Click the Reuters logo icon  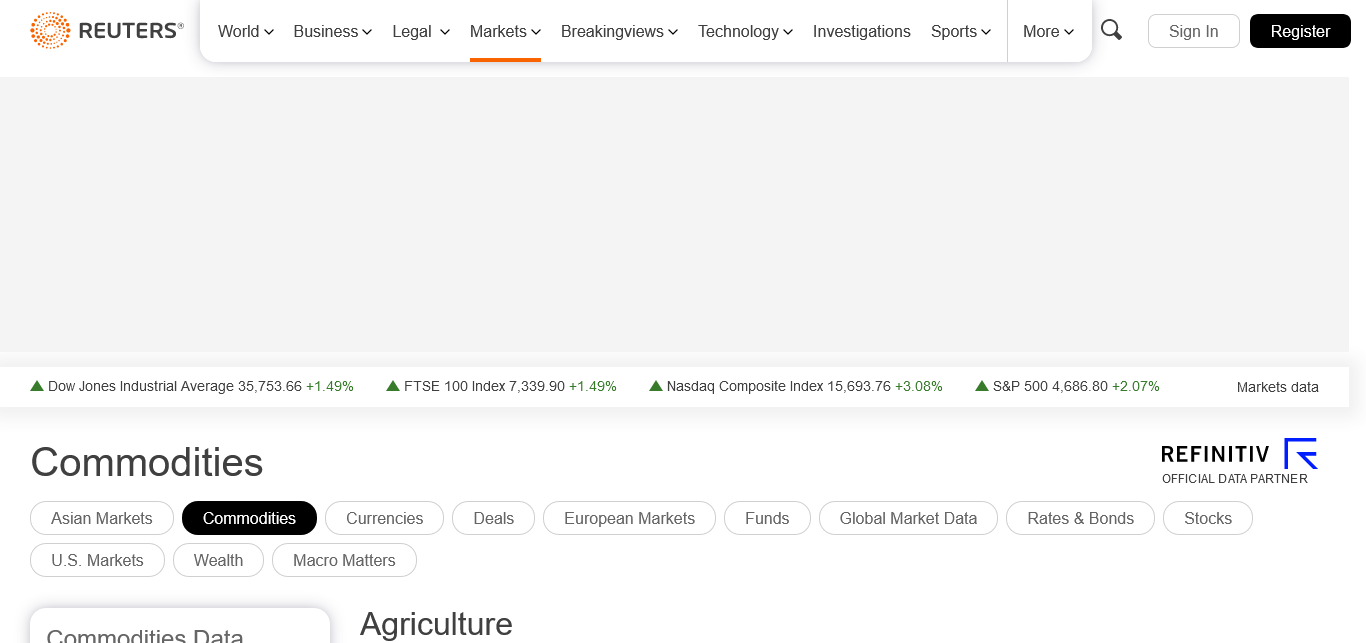pos(50,31)
